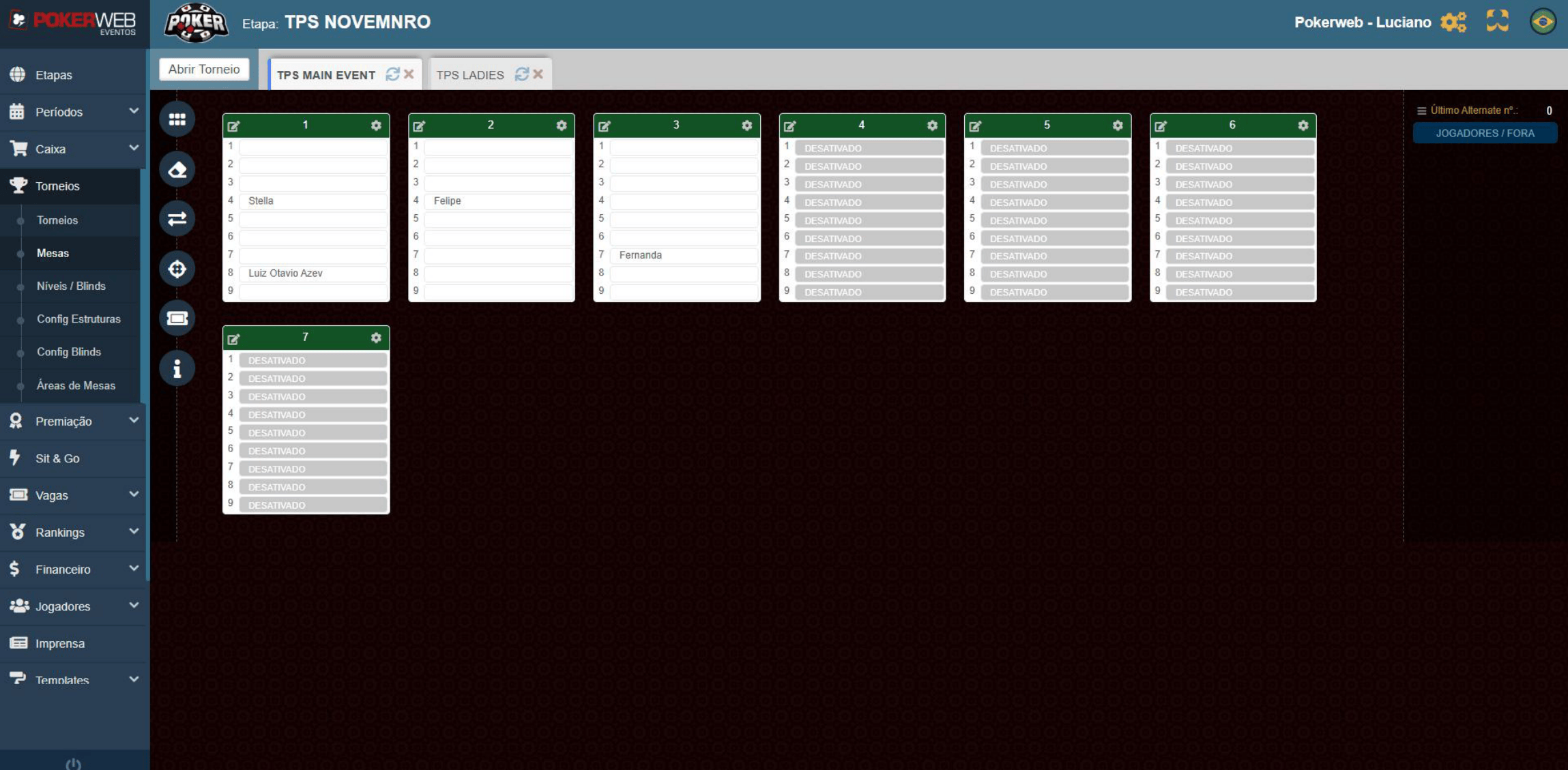Open Níveis / Blinds menu item
1568x770 pixels.
pyautogui.click(x=71, y=286)
